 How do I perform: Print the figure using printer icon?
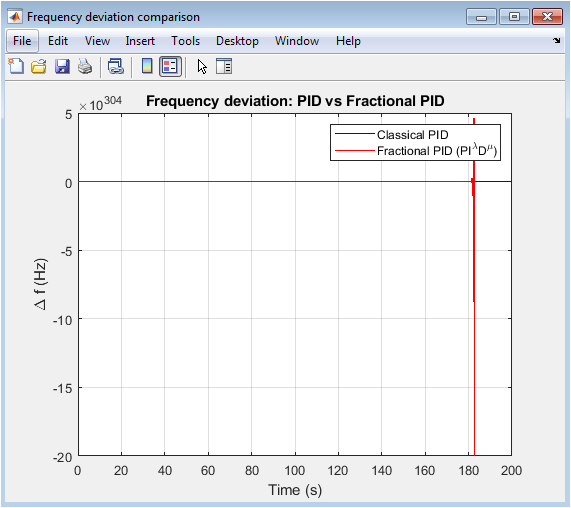[85, 67]
